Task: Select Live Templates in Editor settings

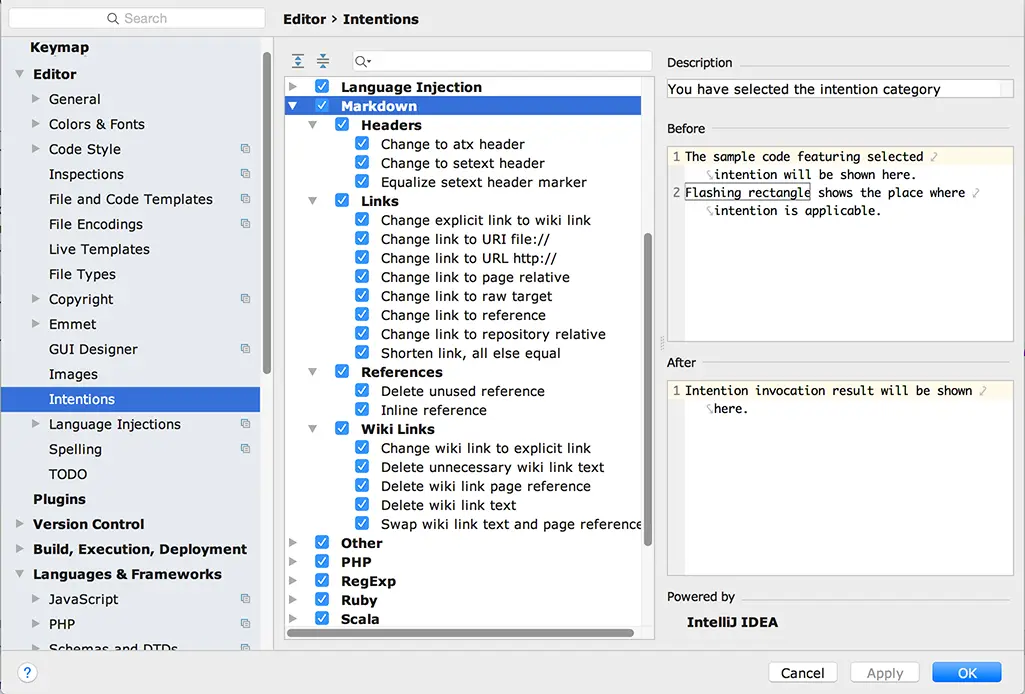Action: point(99,249)
